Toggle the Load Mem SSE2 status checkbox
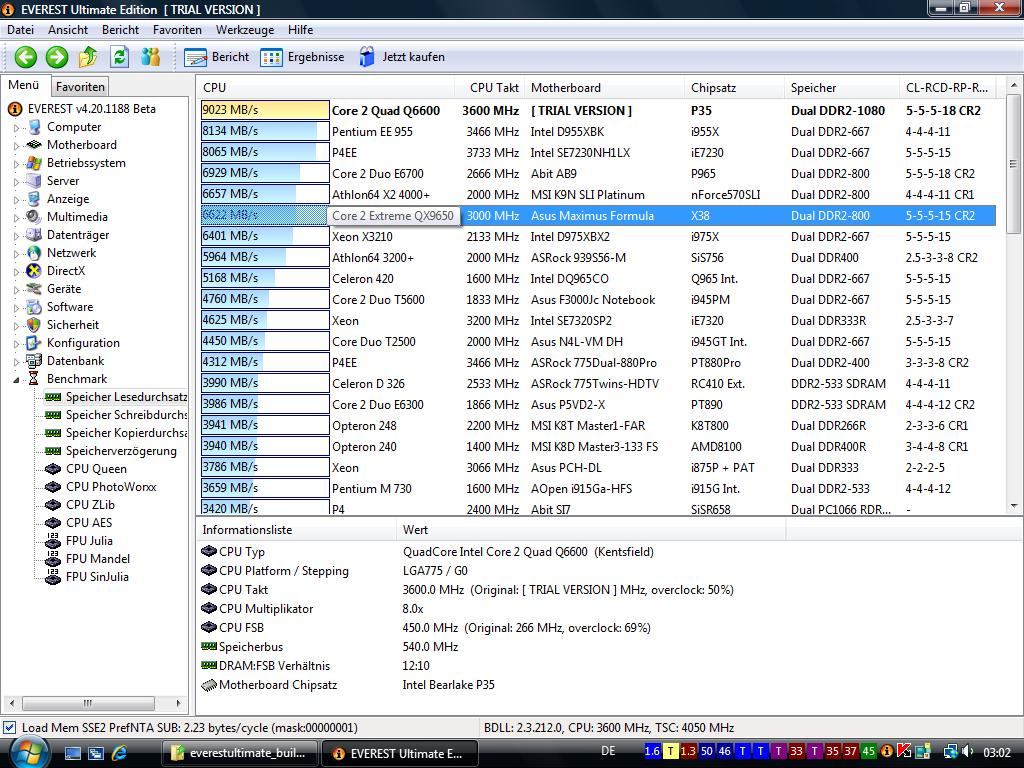 [x=10, y=728]
